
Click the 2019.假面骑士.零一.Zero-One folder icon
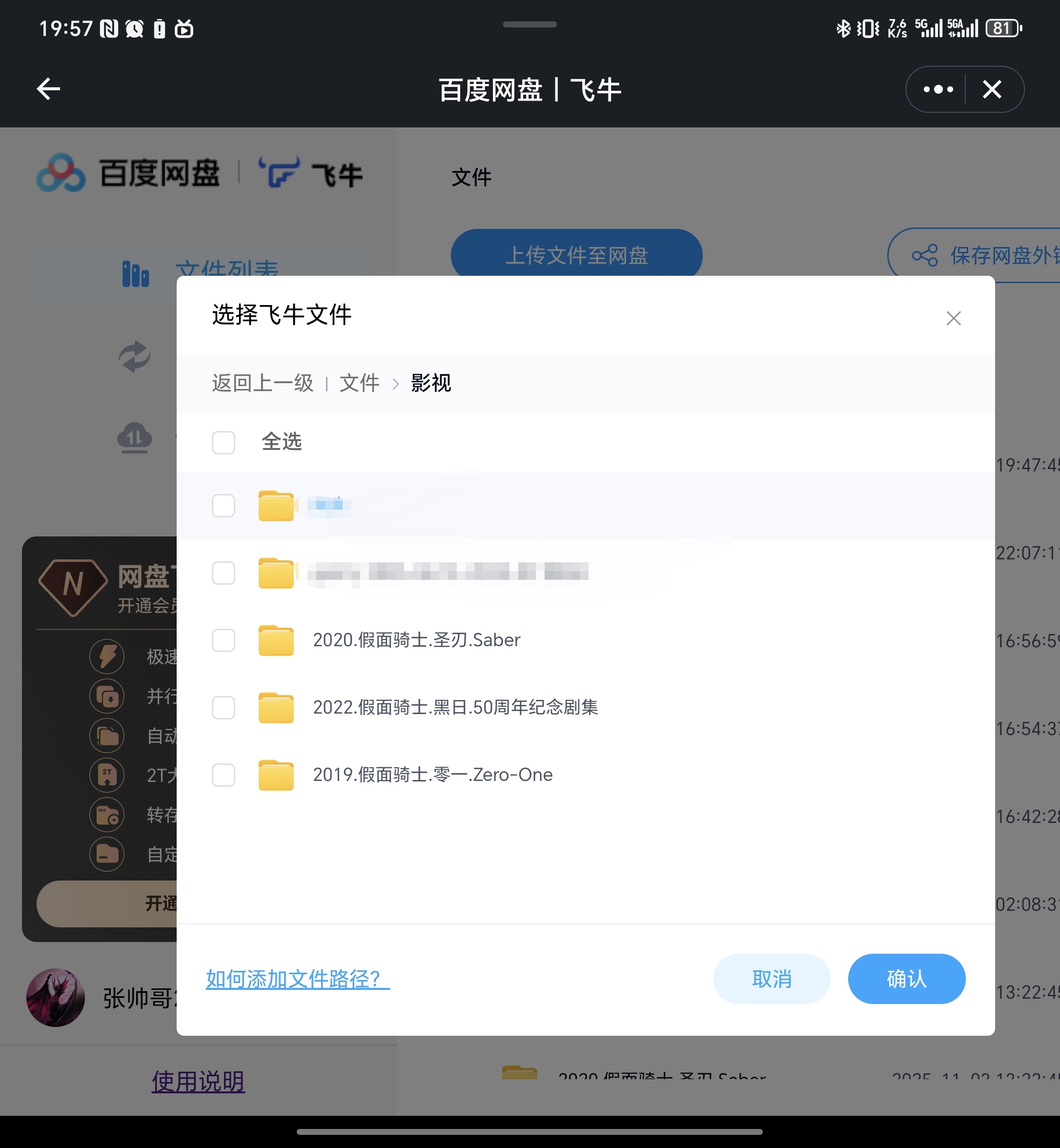pos(276,775)
